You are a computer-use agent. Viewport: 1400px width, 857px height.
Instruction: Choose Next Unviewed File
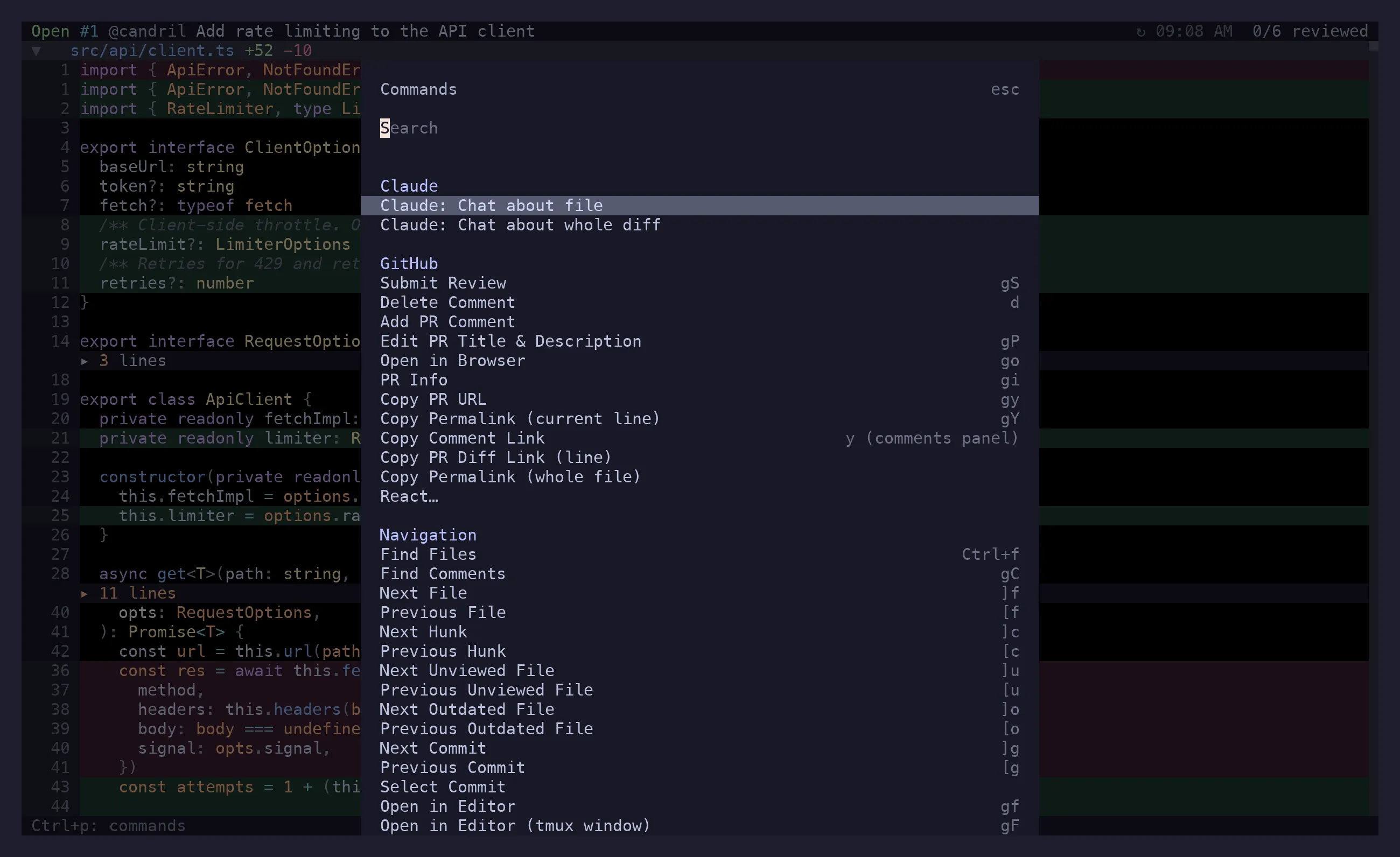(x=699, y=671)
